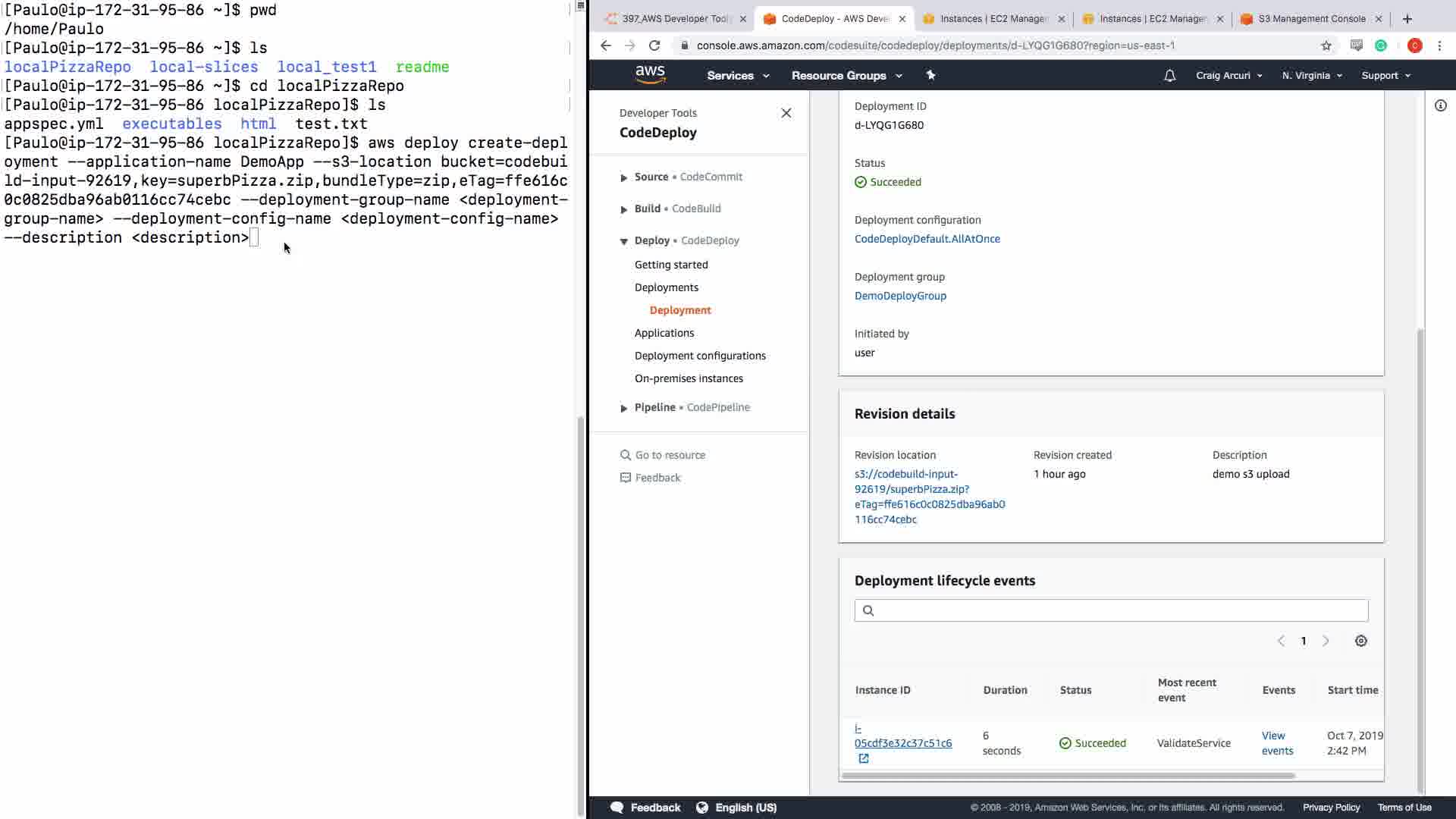This screenshot has width=1456, height=819.
Task: Click the external link icon under instance ID
Action: [x=863, y=759]
